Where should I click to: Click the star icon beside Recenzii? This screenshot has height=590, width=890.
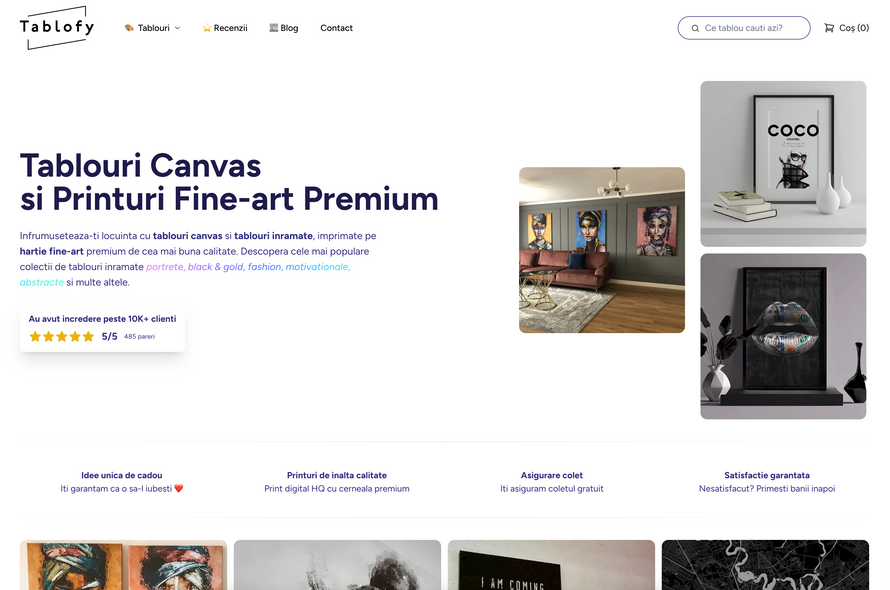[207, 28]
